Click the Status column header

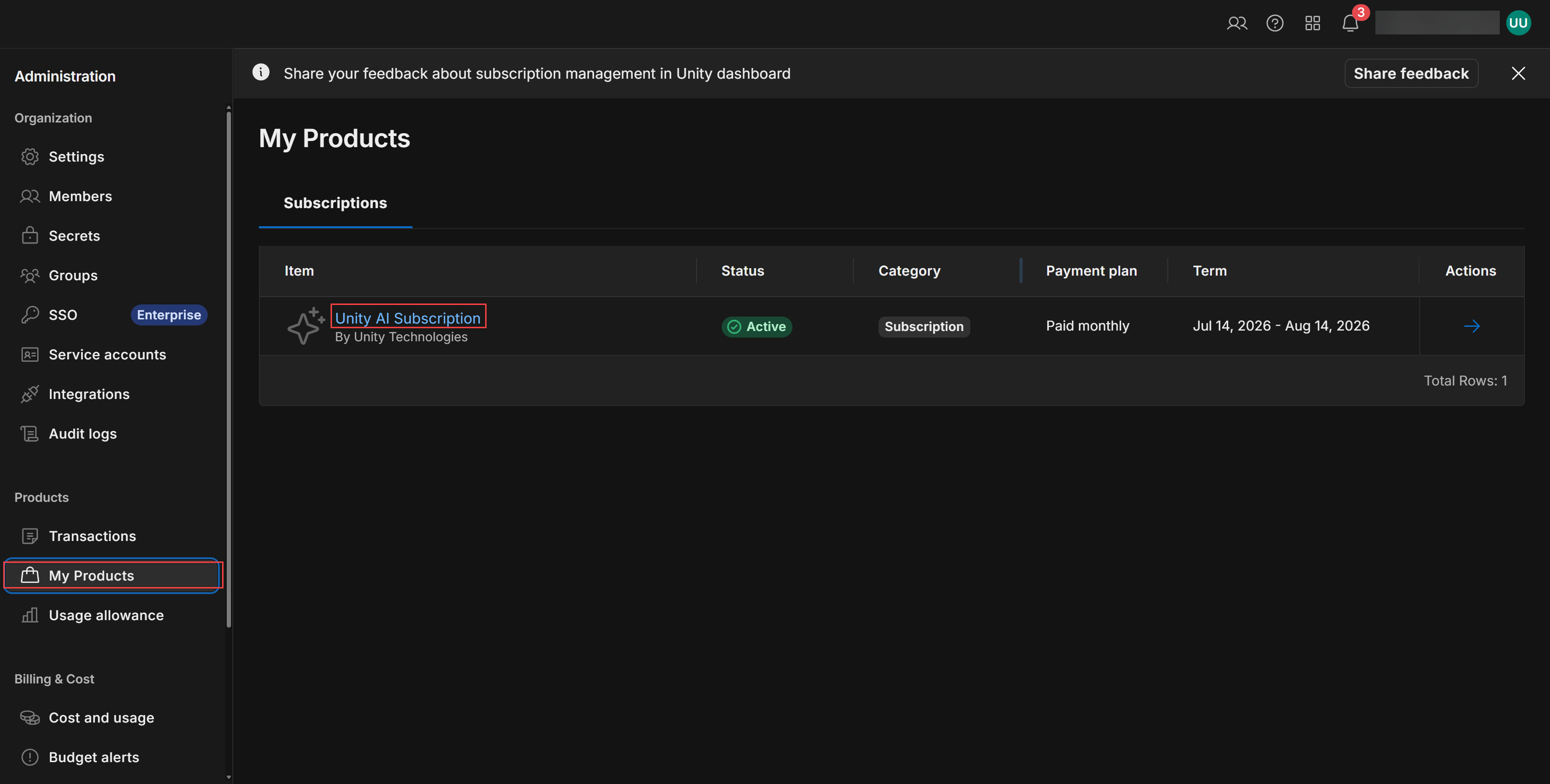[743, 271]
